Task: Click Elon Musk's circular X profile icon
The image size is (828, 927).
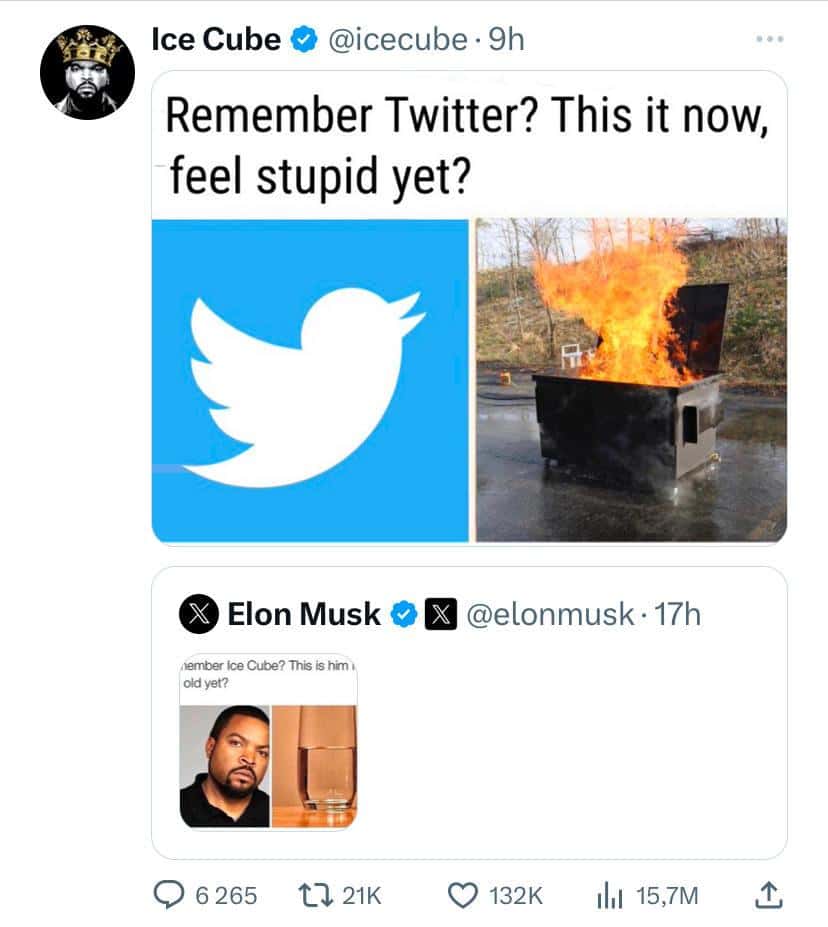Action: tap(199, 615)
